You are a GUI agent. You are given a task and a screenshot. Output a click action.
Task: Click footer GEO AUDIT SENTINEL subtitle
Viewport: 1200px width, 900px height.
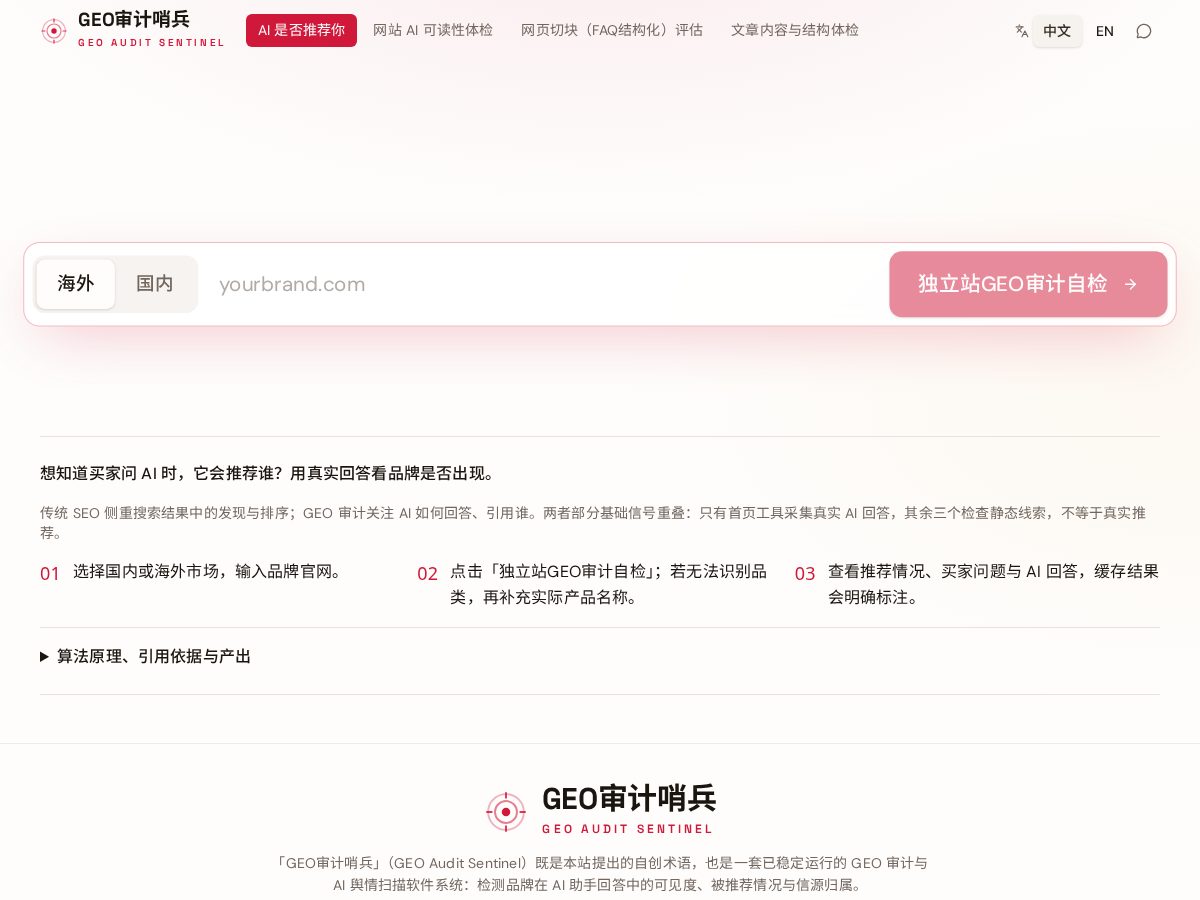click(628, 829)
